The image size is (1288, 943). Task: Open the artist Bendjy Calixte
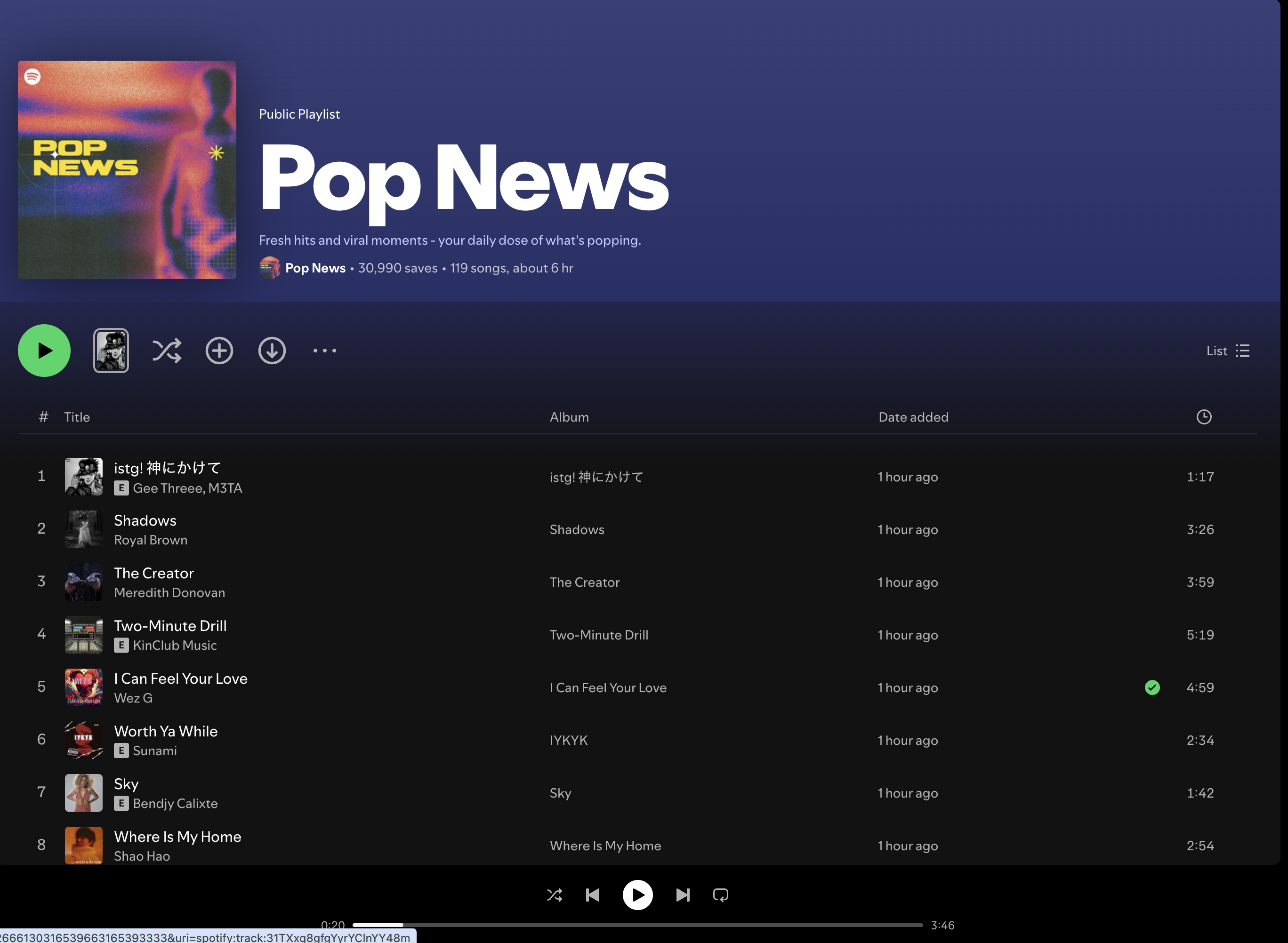pyautogui.click(x=175, y=803)
